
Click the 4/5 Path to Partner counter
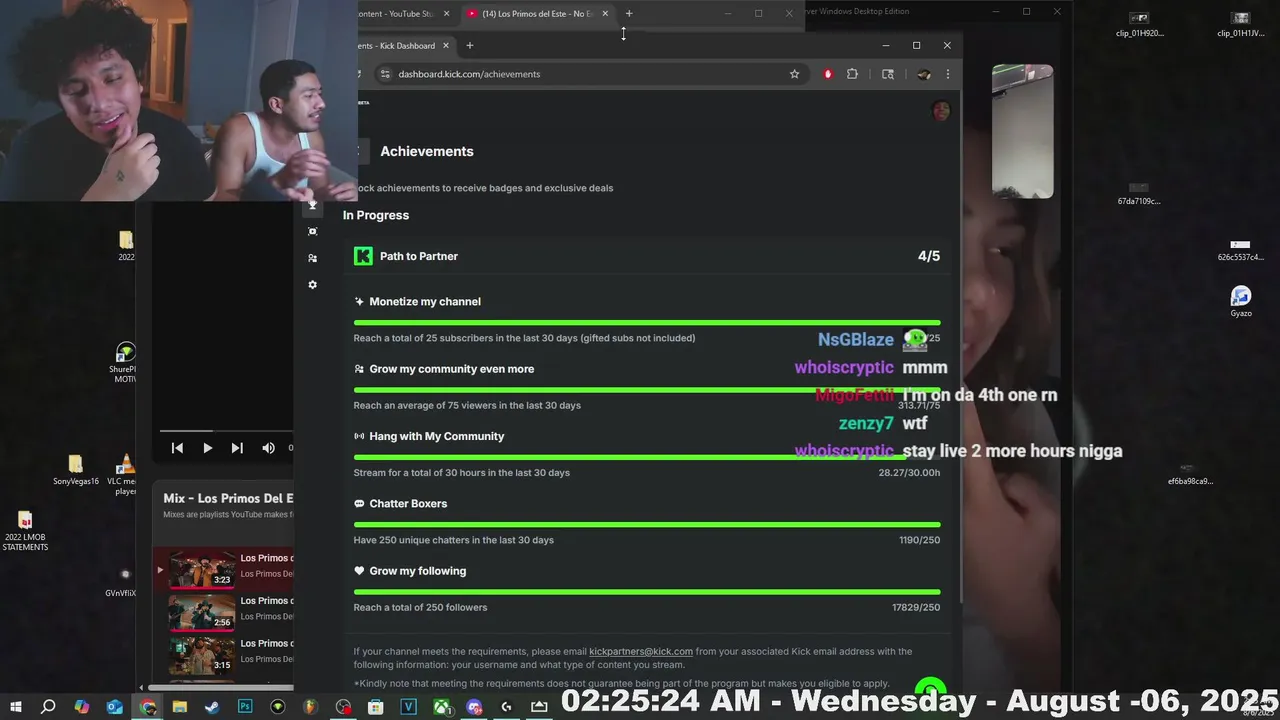[929, 256]
